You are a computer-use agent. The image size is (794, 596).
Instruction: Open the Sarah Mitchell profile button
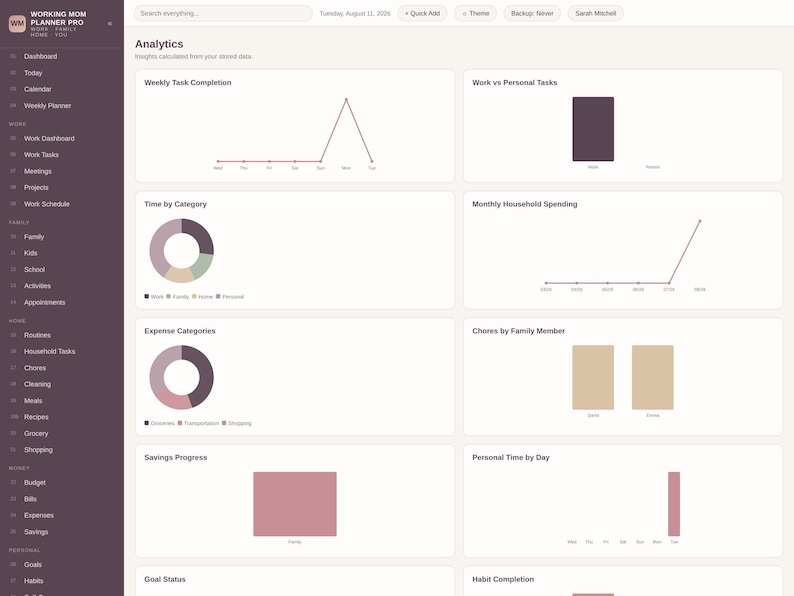pyautogui.click(x=596, y=13)
